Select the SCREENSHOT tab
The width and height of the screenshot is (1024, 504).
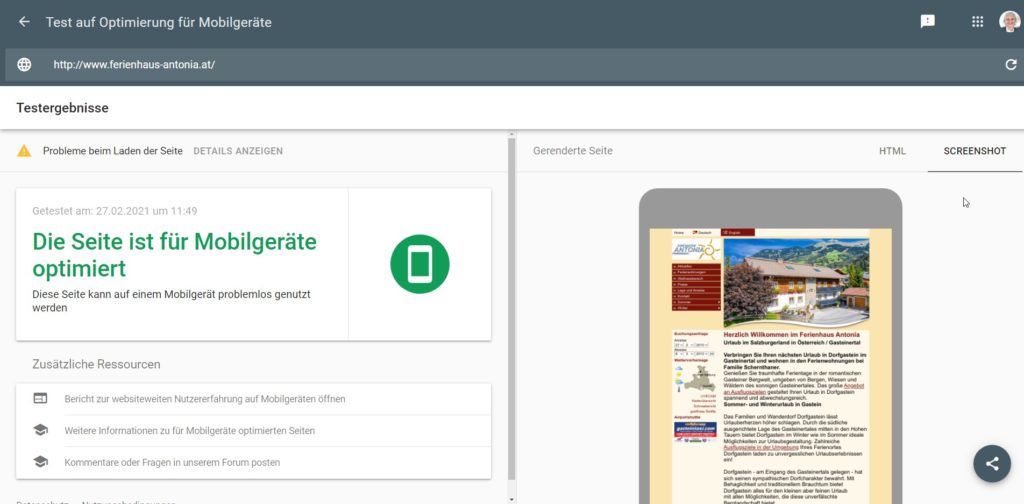point(974,151)
